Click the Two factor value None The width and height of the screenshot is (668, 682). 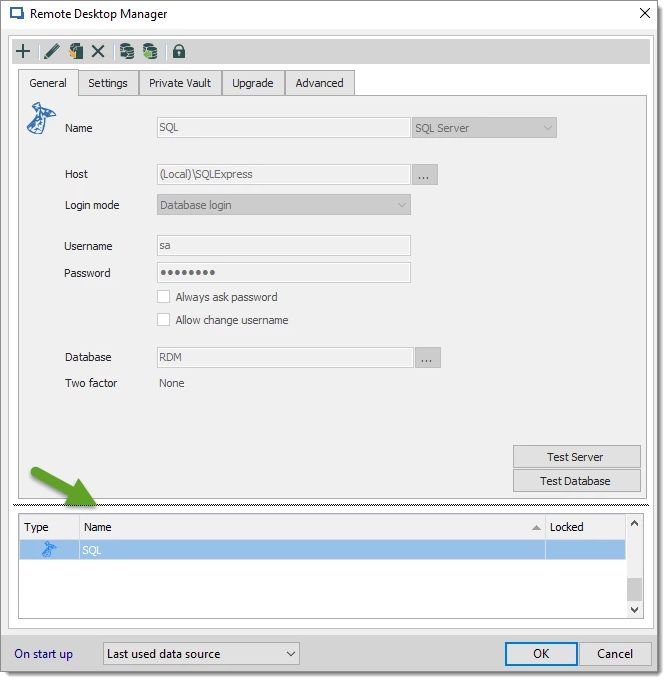tap(173, 385)
